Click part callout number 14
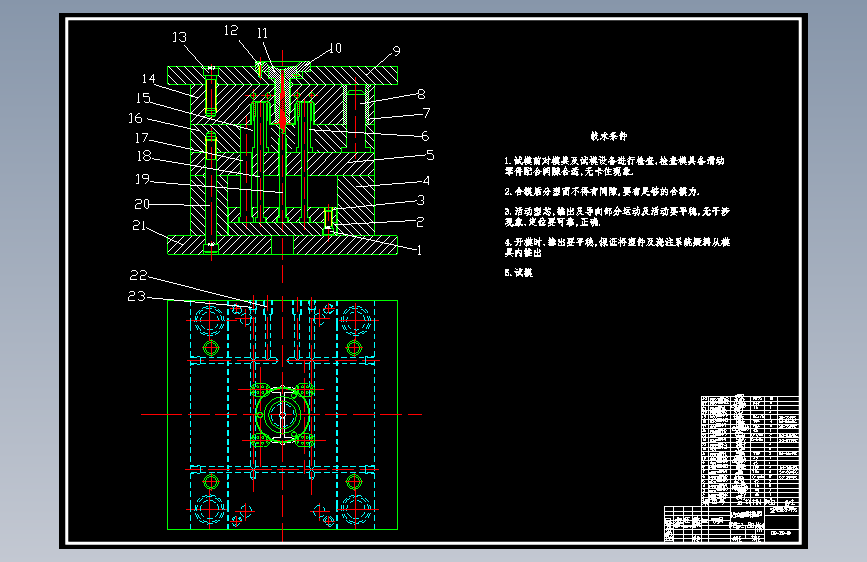This screenshot has height=562, width=867. tap(149, 79)
